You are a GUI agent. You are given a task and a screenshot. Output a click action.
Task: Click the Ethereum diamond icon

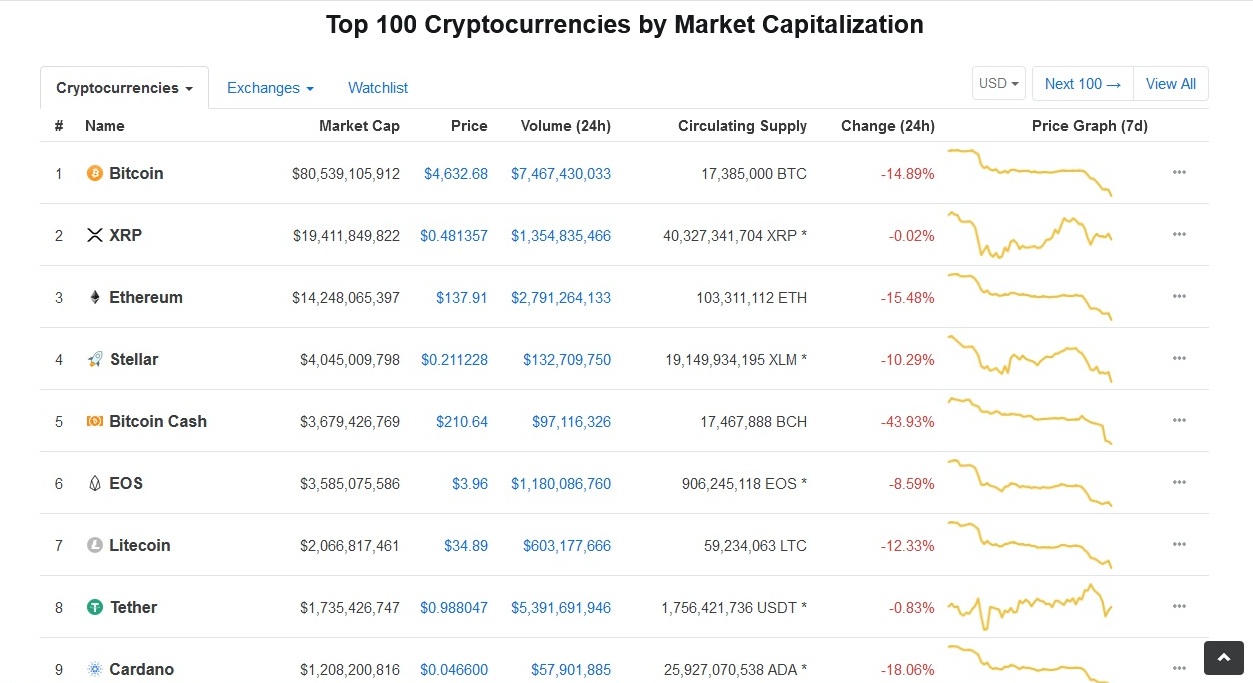(x=95, y=297)
